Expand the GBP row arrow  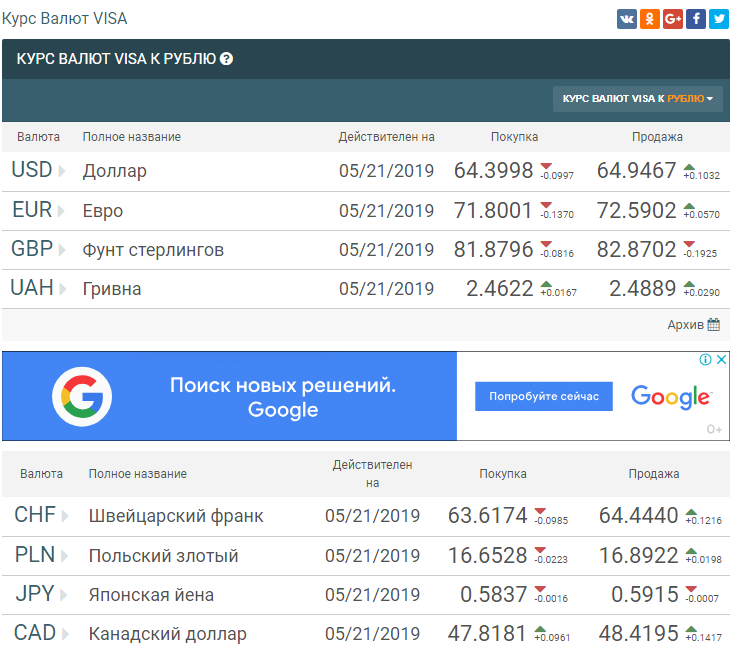(62, 249)
